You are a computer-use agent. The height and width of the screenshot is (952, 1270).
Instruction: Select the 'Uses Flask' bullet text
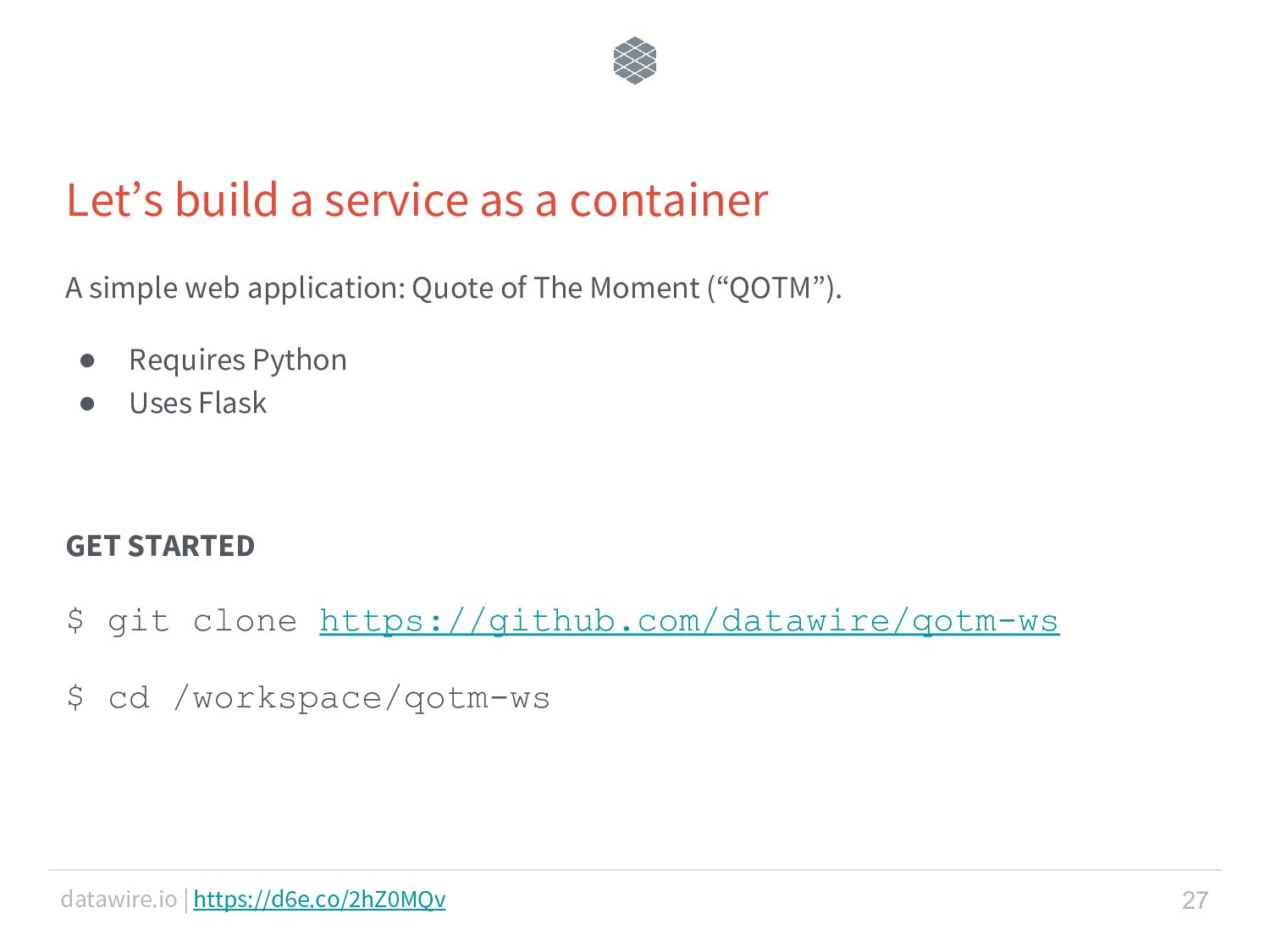coord(198,403)
